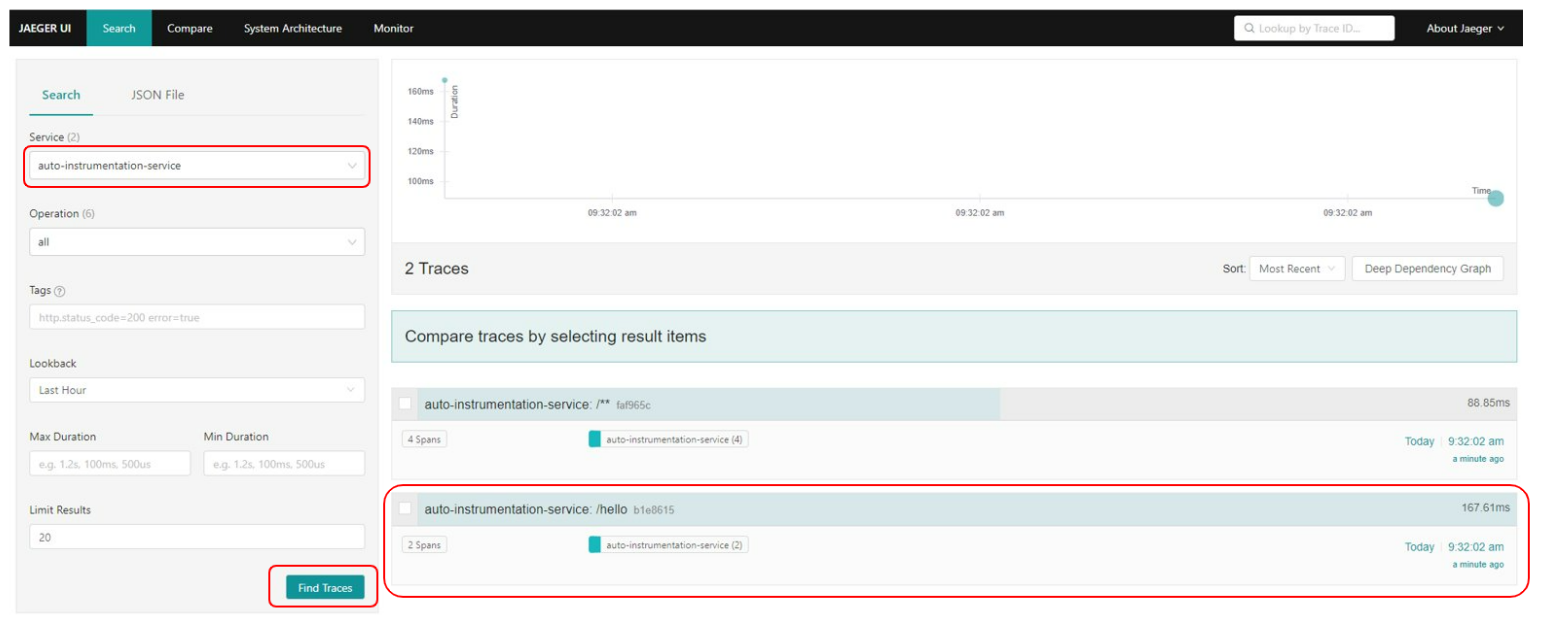Click the JAEGER UI logo

[x=45, y=28]
